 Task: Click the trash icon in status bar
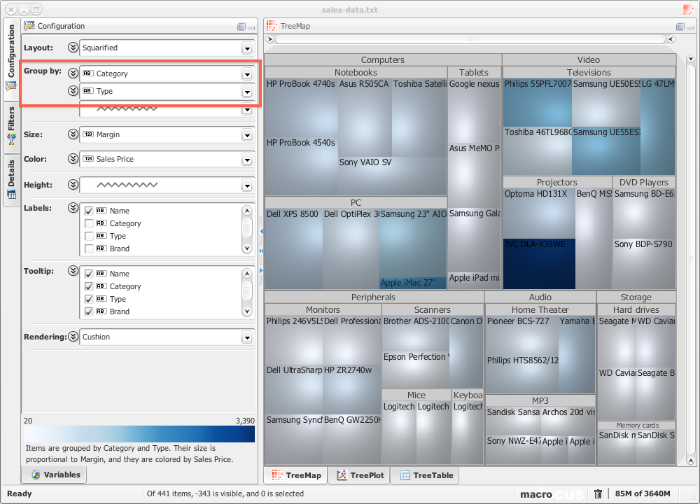point(597,493)
